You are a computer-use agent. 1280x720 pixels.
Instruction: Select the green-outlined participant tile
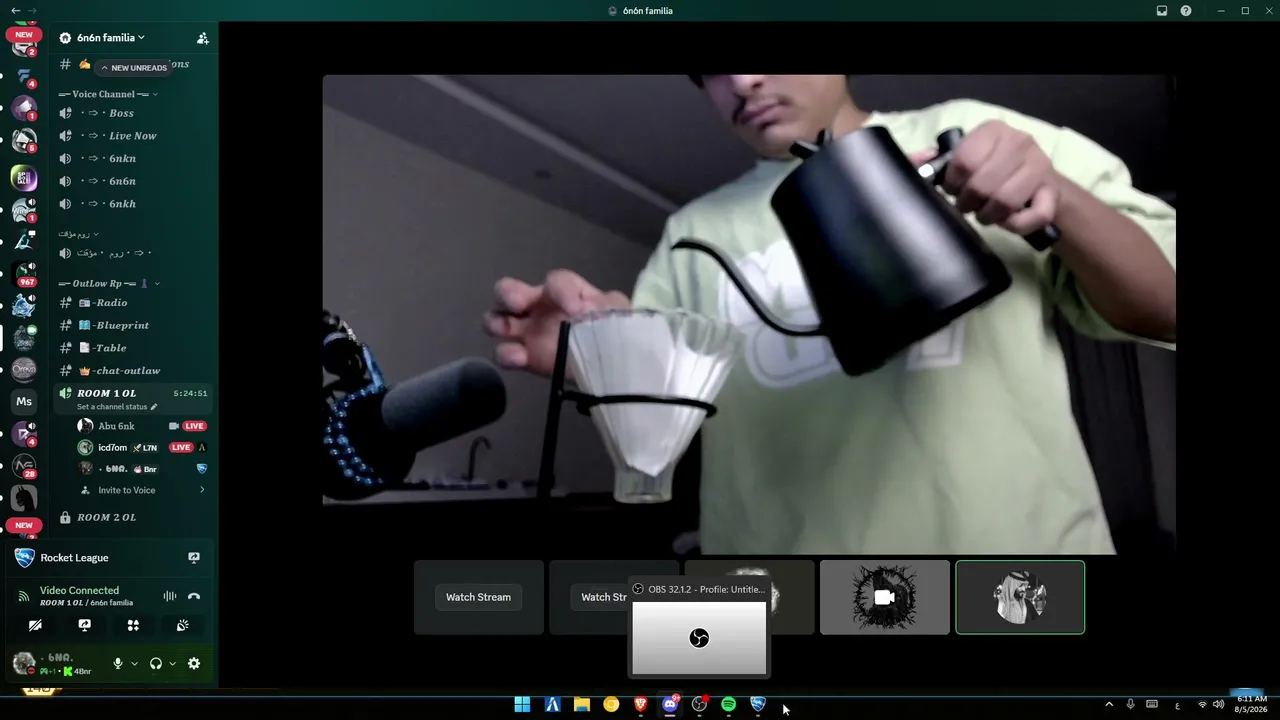(1020, 597)
